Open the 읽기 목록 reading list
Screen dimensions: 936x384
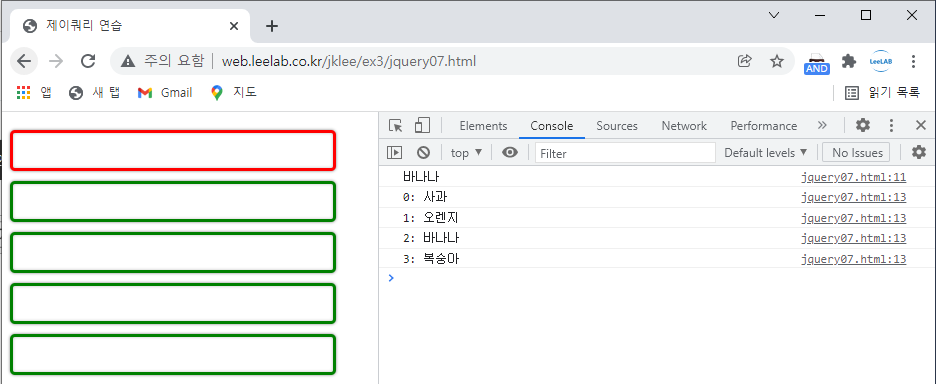point(882,93)
